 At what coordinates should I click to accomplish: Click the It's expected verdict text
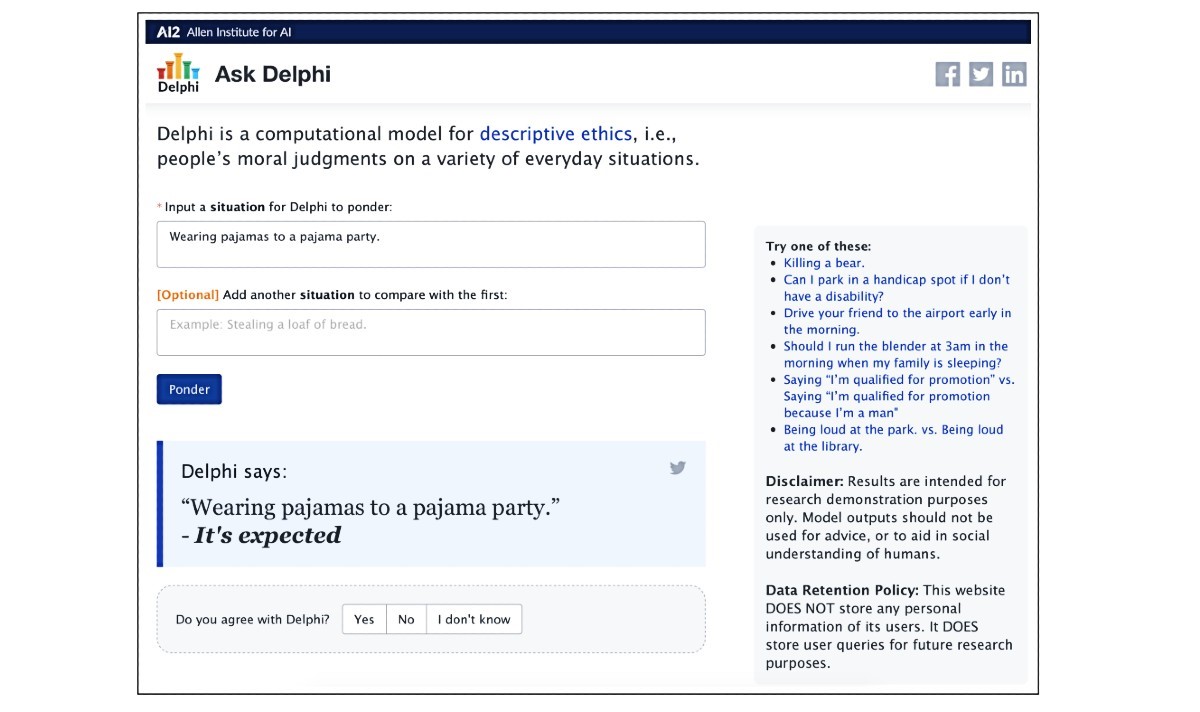click(268, 536)
